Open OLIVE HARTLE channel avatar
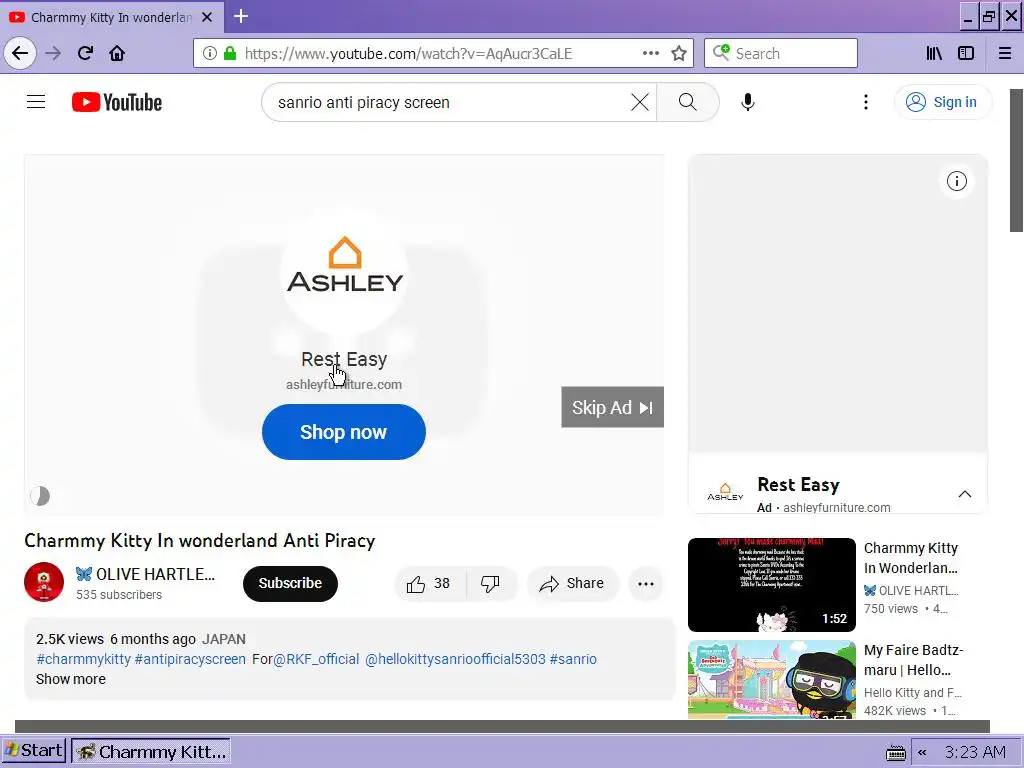 tap(44, 582)
